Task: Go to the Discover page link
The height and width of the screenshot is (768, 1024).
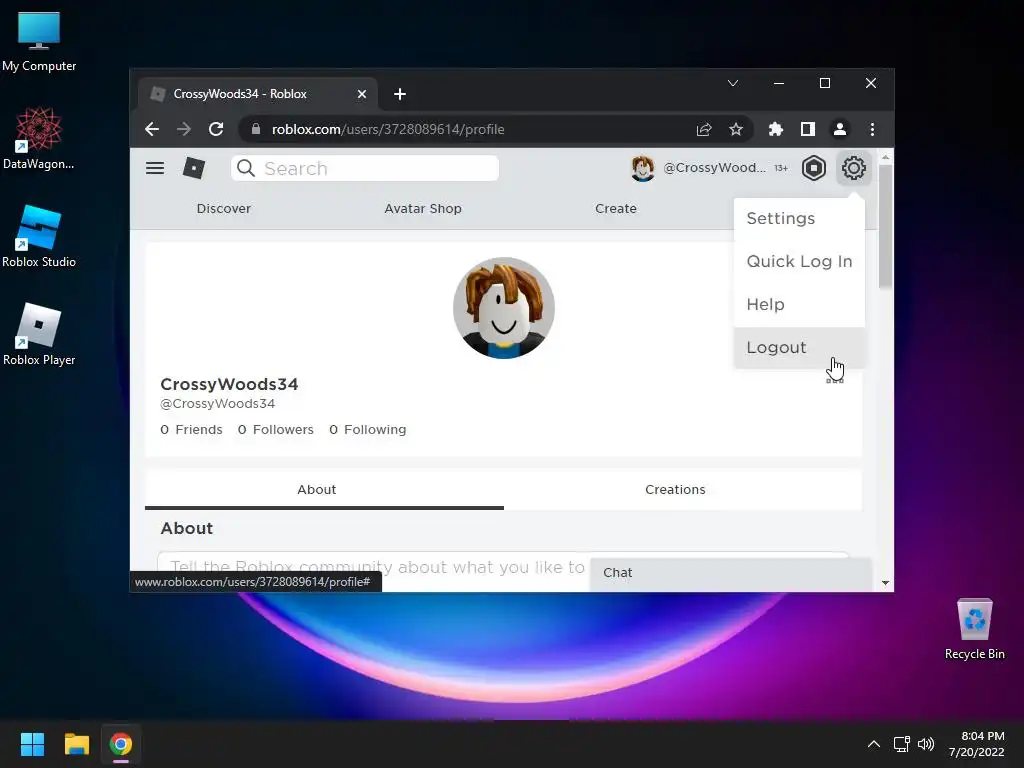Action: coord(223,208)
